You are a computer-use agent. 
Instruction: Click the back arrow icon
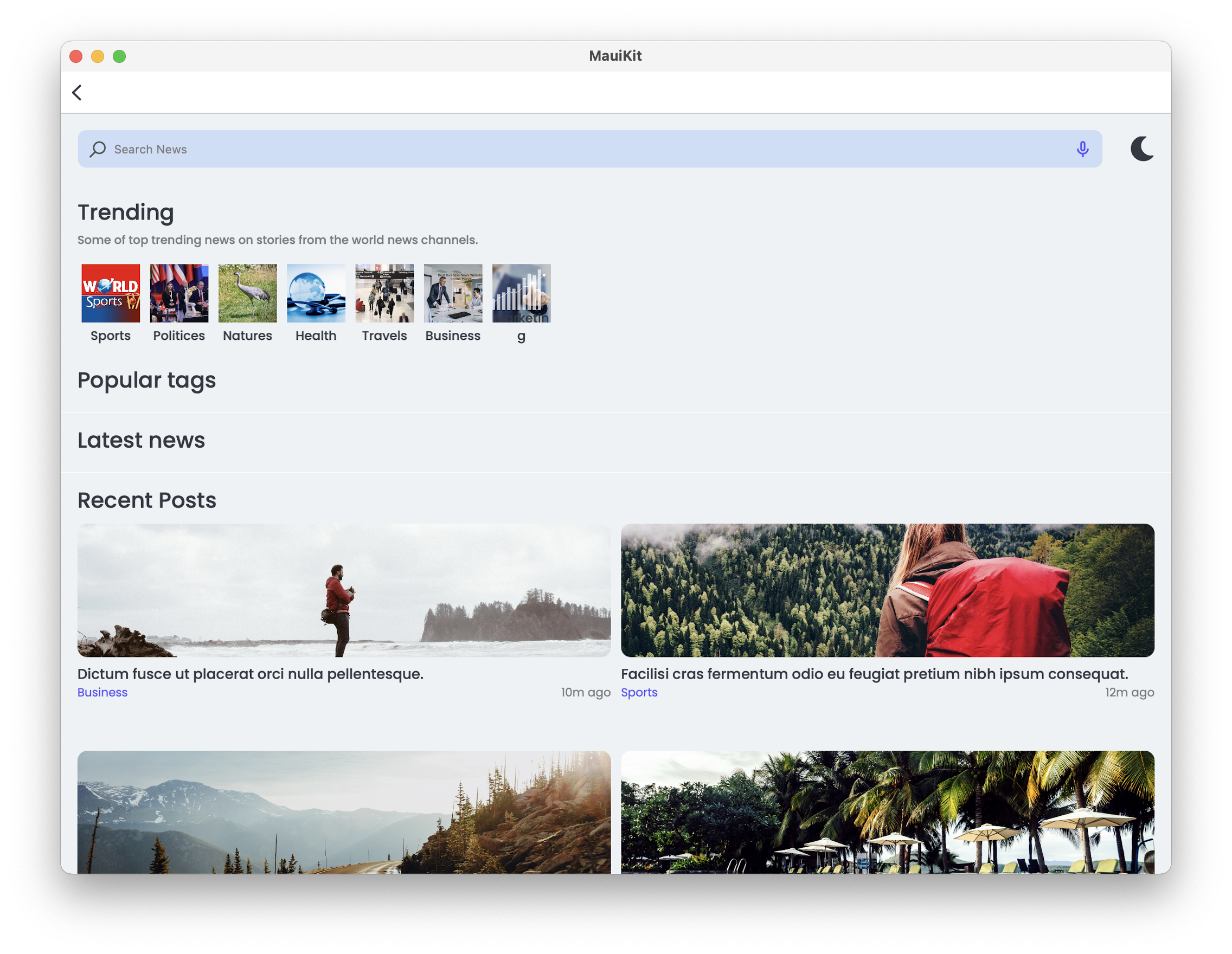click(x=78, y=93)
